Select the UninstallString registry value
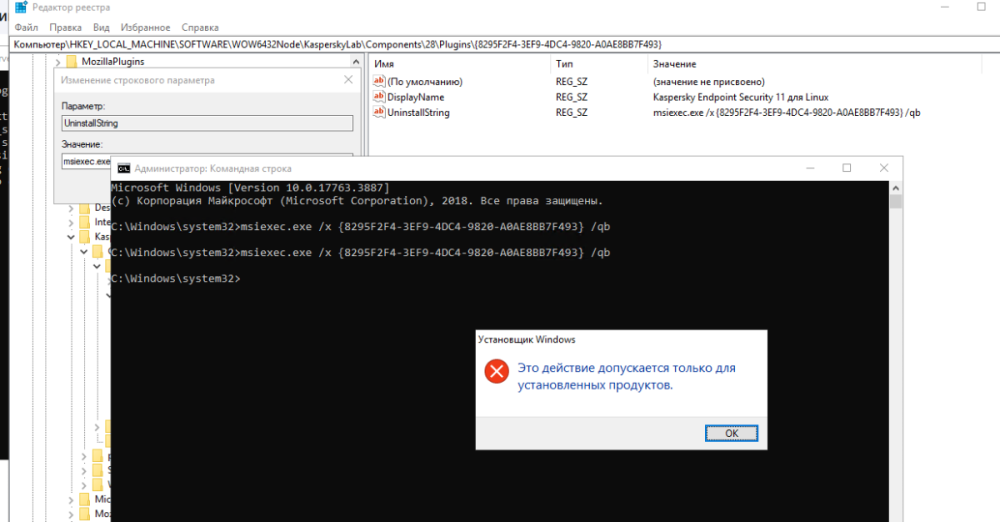The height and width of the screenshot is (522, 1000). pos(418,112)
